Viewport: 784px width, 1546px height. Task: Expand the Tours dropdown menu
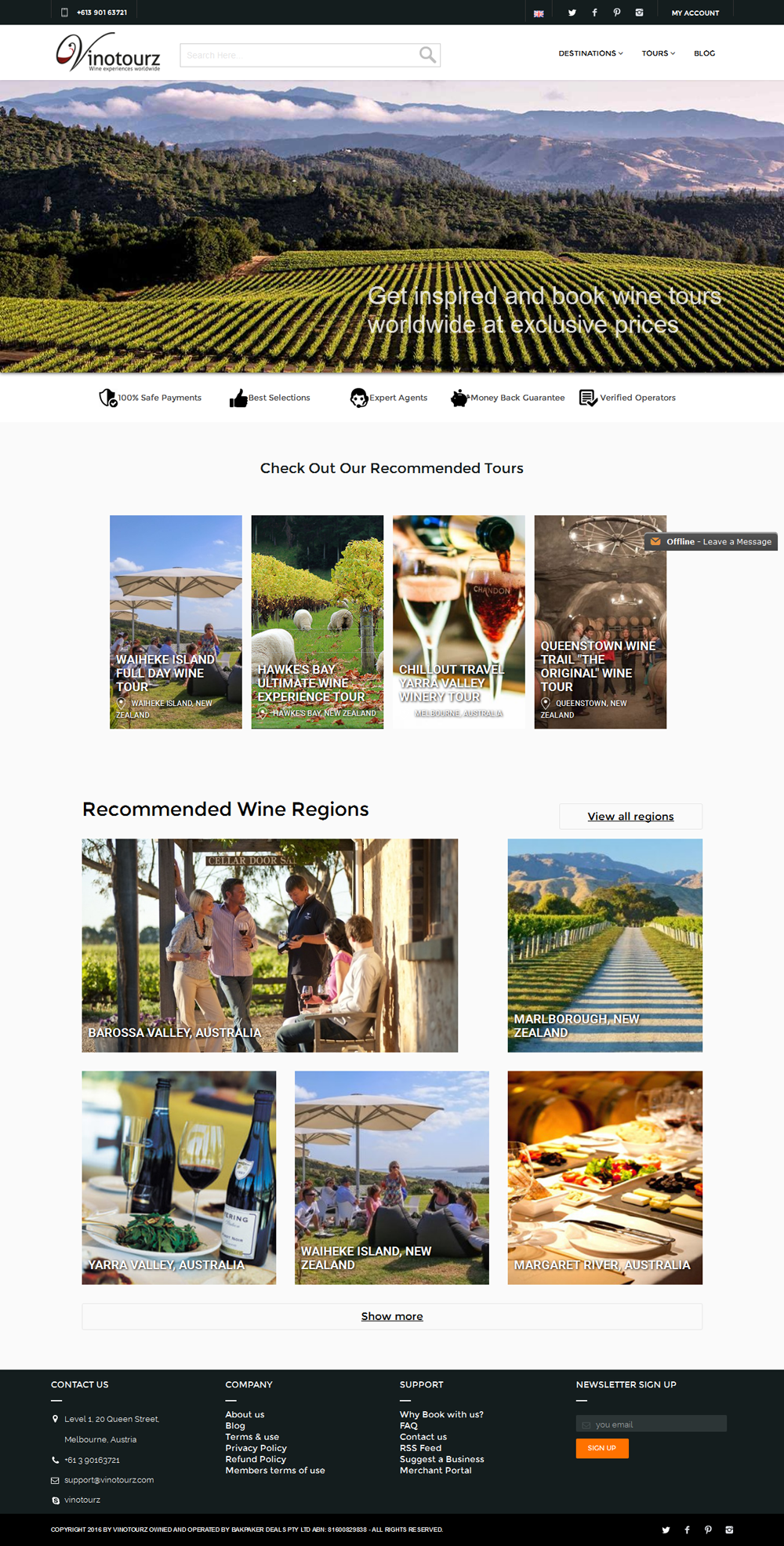point(659,53)
